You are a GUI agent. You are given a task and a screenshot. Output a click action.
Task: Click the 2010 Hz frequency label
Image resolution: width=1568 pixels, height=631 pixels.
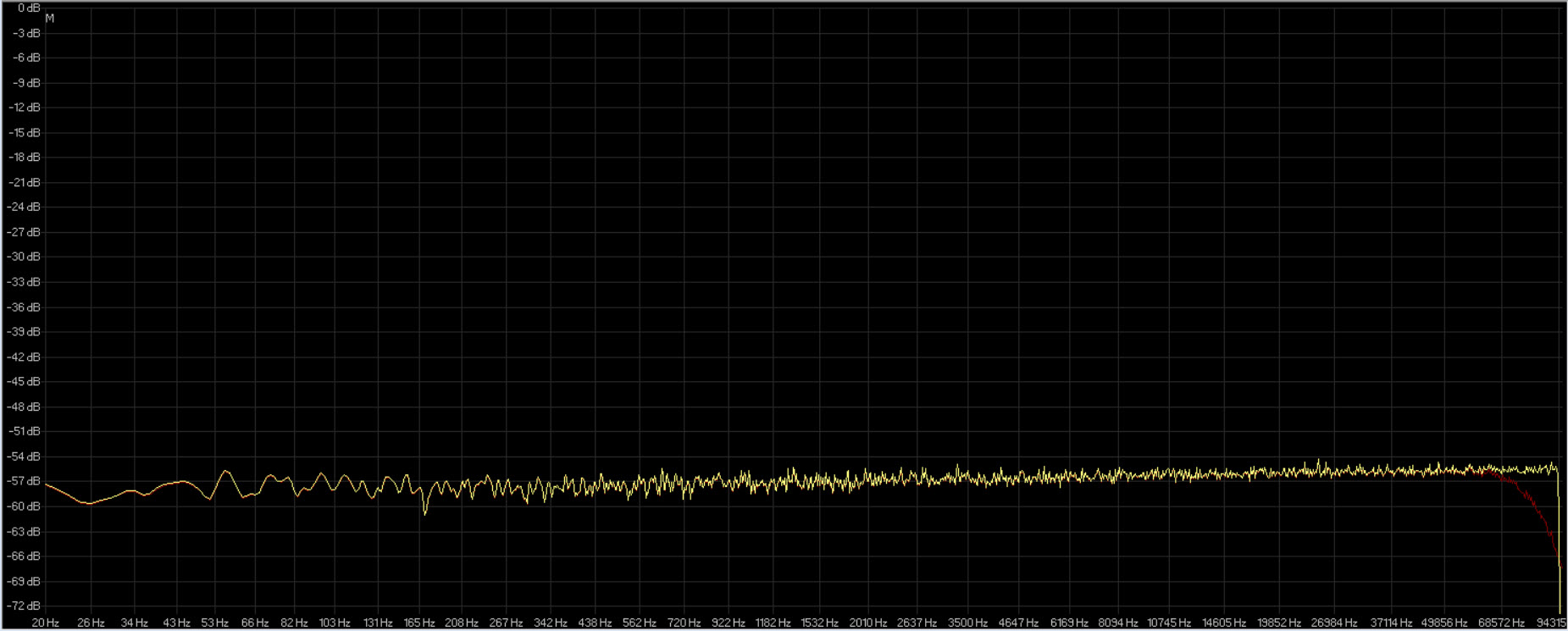click(867, 623)
